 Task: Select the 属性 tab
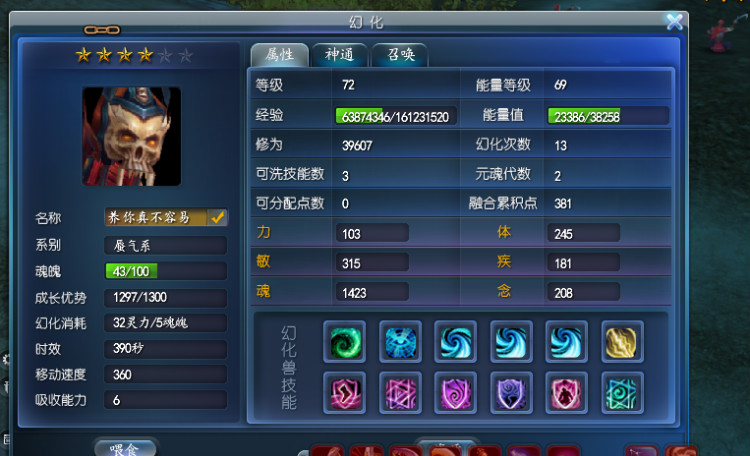click(280, 55)
